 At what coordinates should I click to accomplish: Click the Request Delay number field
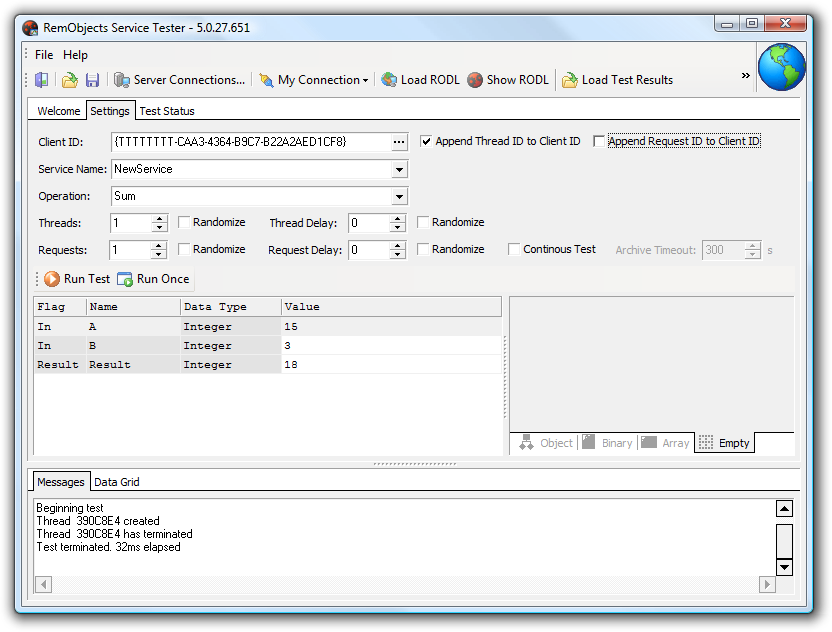coord(369,250)
